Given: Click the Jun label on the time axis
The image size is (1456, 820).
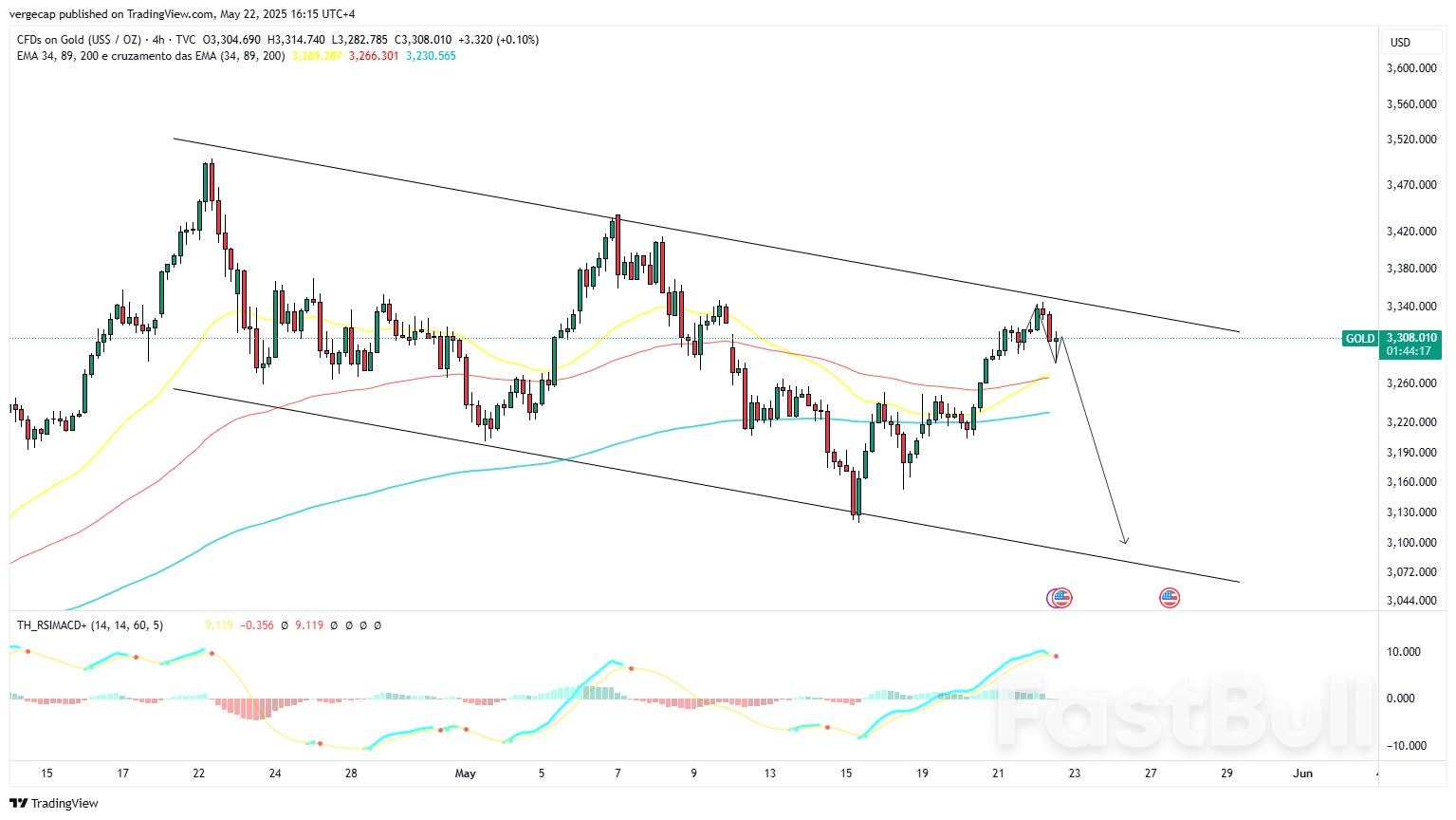Looking at the screenshot, I should point(1301,773).
